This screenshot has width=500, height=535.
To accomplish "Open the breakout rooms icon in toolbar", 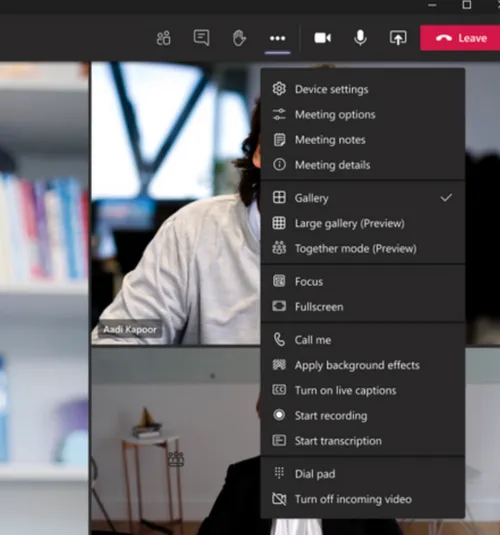I will pos(163,38).
